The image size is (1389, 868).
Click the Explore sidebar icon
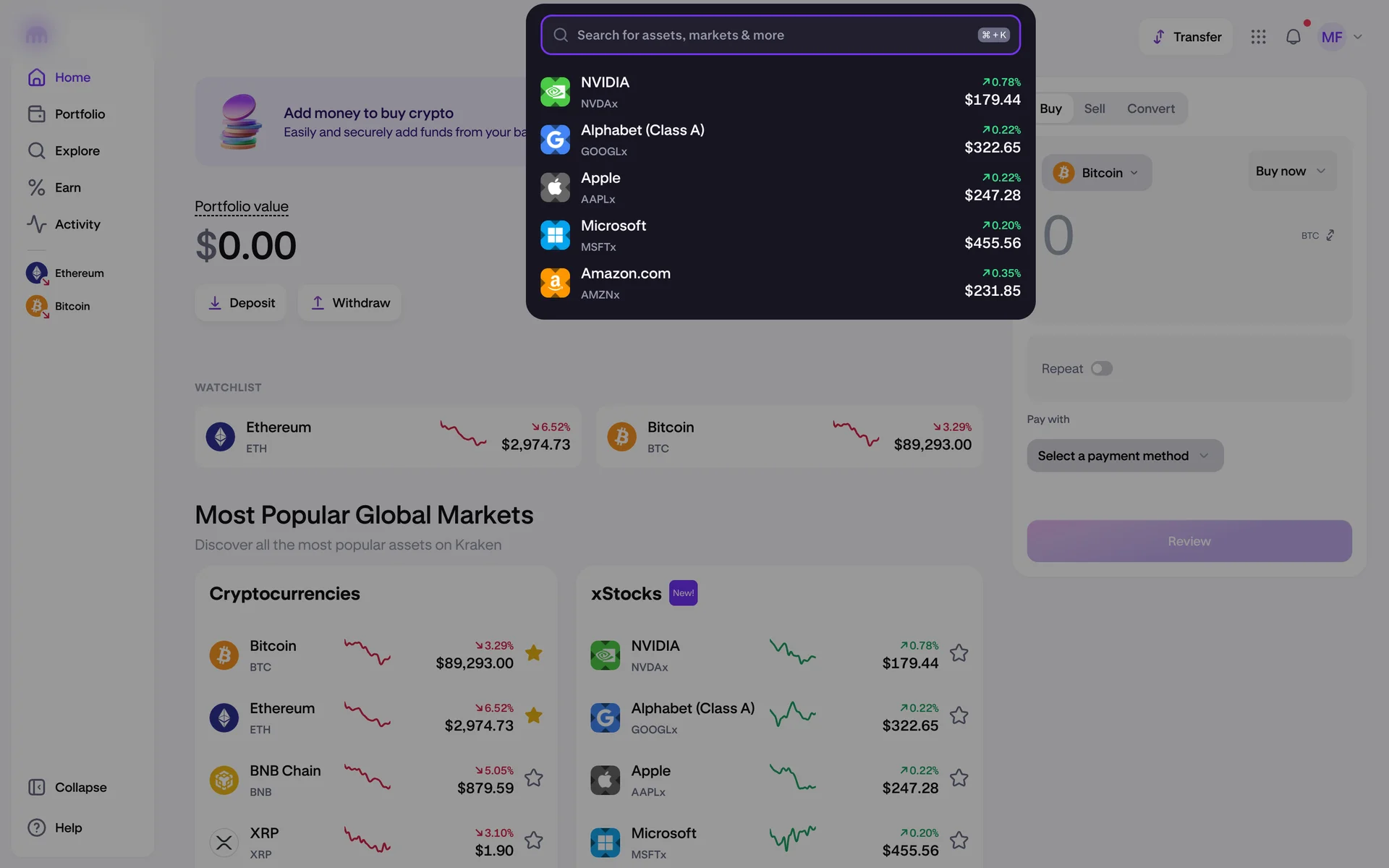(36, 150)
